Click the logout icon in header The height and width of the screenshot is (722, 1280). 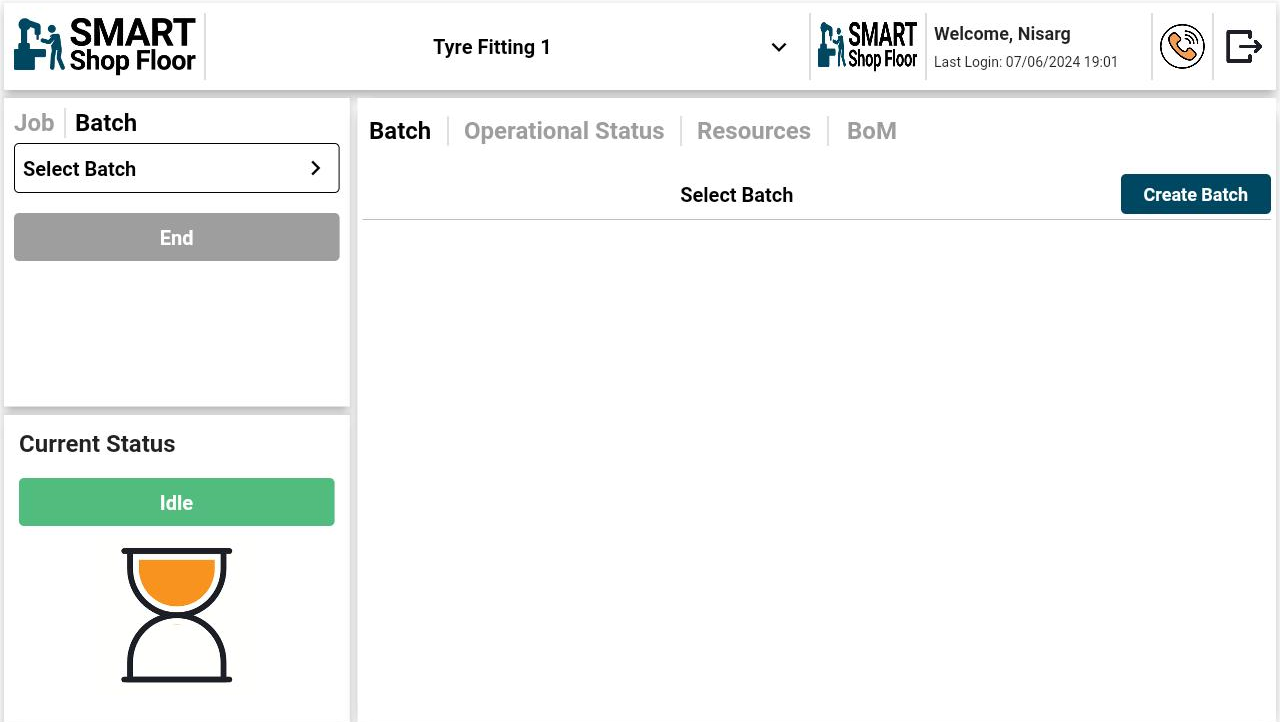(1244, 47)
